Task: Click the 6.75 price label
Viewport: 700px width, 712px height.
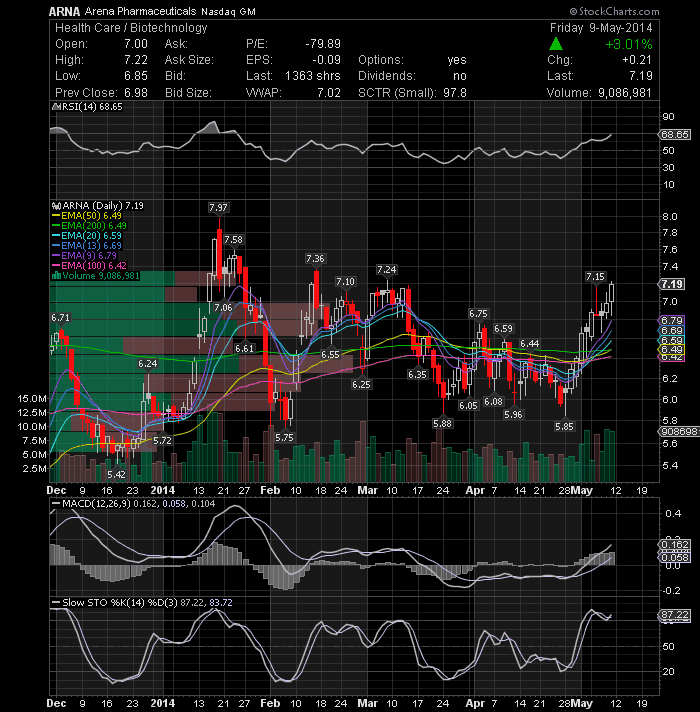Action: tap(478, 313)
